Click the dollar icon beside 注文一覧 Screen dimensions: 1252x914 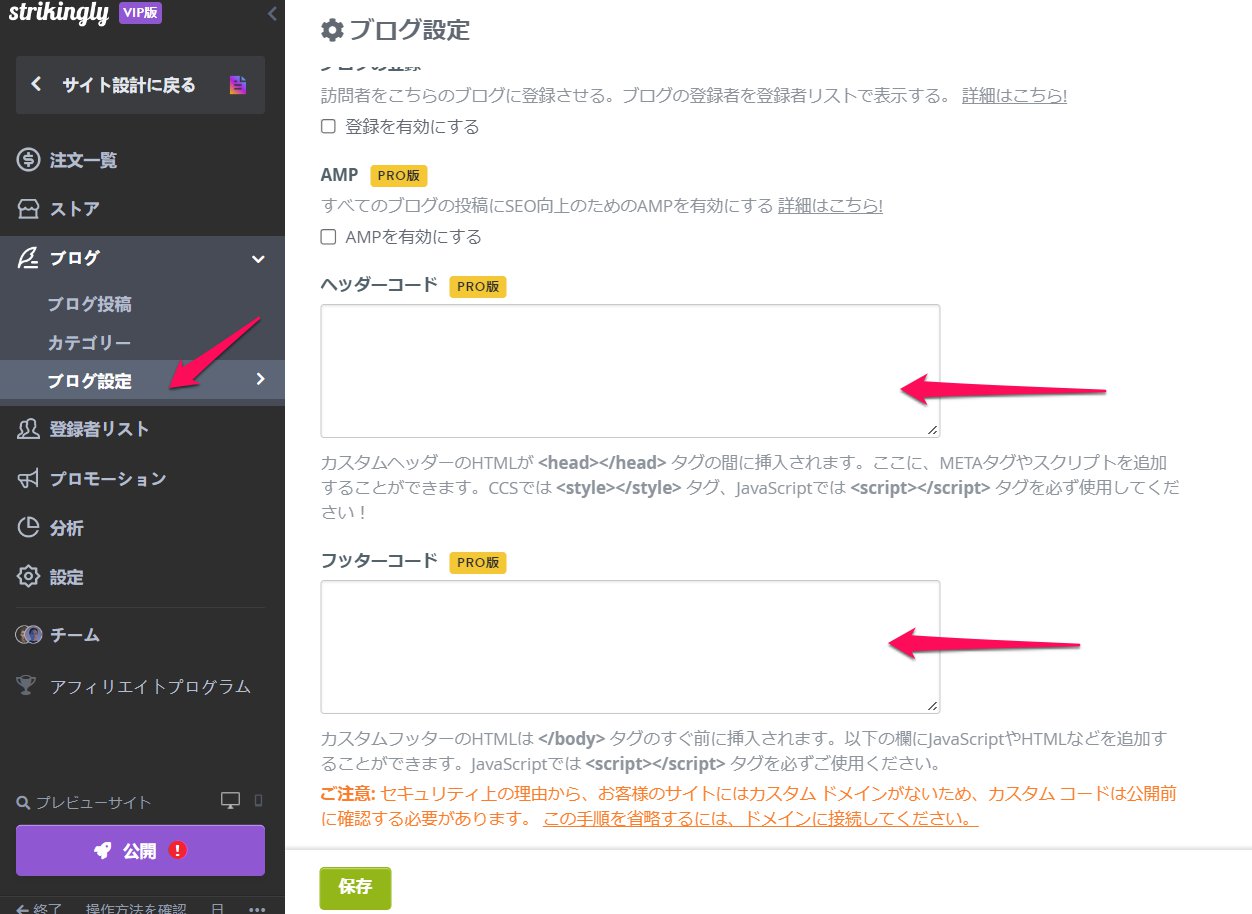point(28,160)
